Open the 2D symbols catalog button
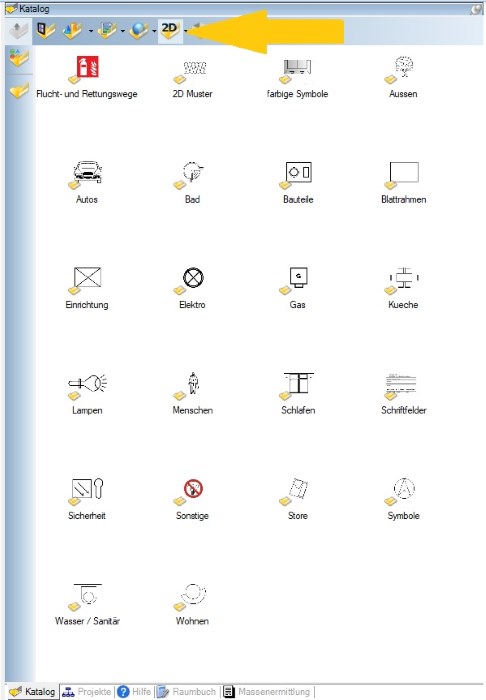486x700 pixels. tap(170, 31)
